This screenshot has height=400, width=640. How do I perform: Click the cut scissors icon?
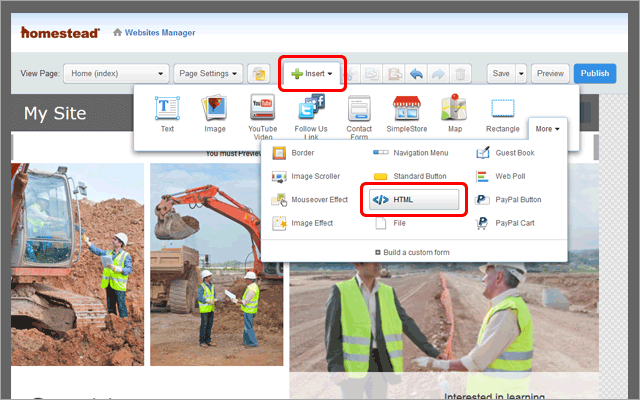coord(351,74)
